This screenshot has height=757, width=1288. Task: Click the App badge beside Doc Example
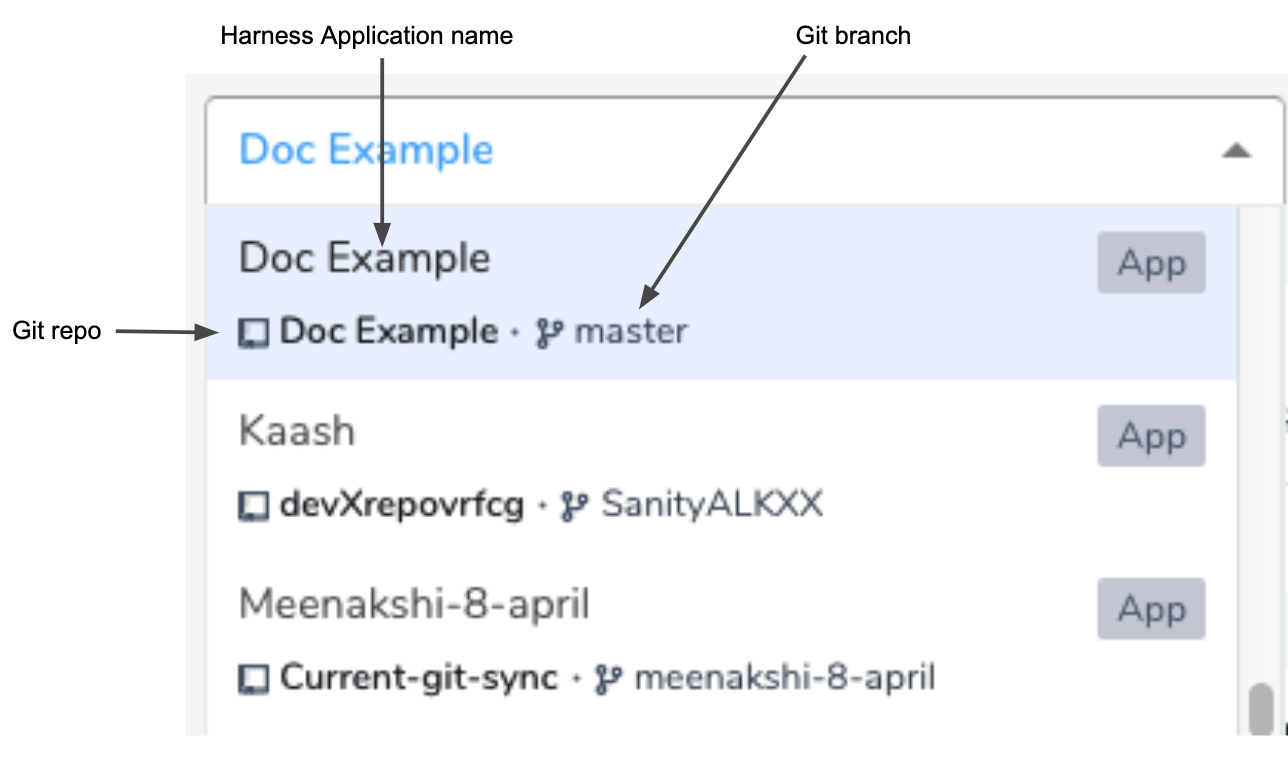pyautogui.click(x=1151, y=263)
